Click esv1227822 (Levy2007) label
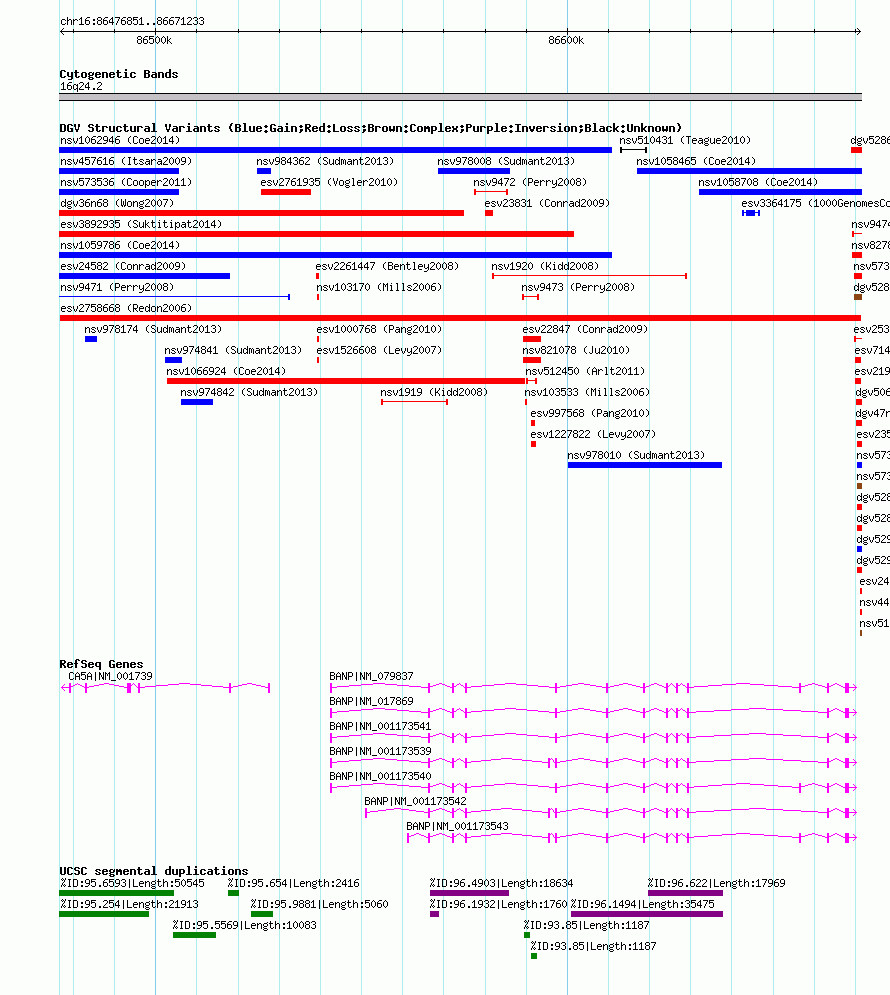The width and height of the screenshot is (890, 995). (593, 434)
